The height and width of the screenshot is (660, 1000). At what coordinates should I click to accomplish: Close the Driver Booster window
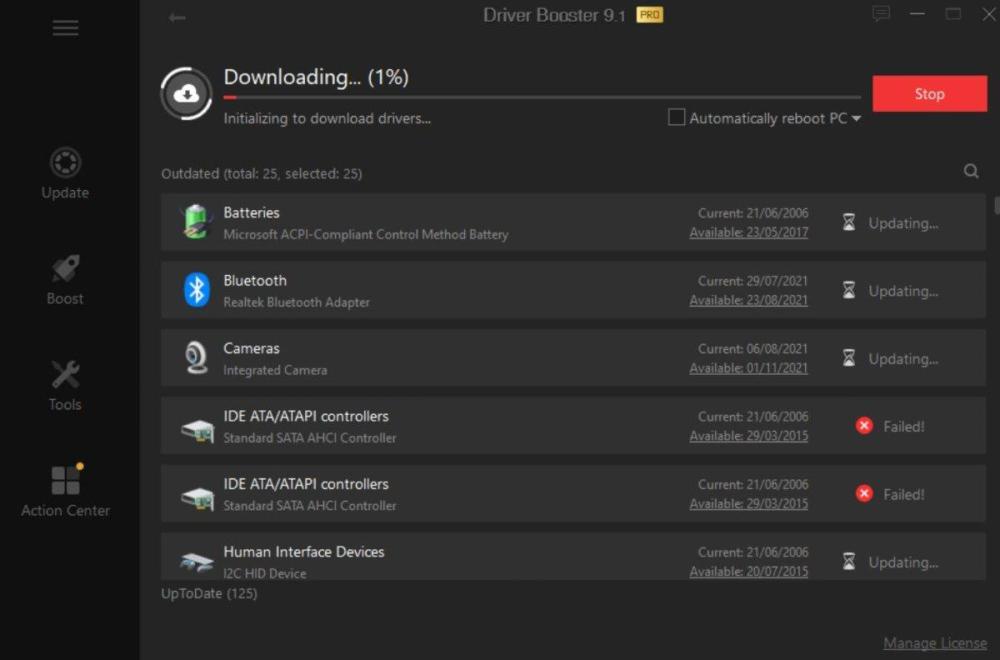[989, 14]
